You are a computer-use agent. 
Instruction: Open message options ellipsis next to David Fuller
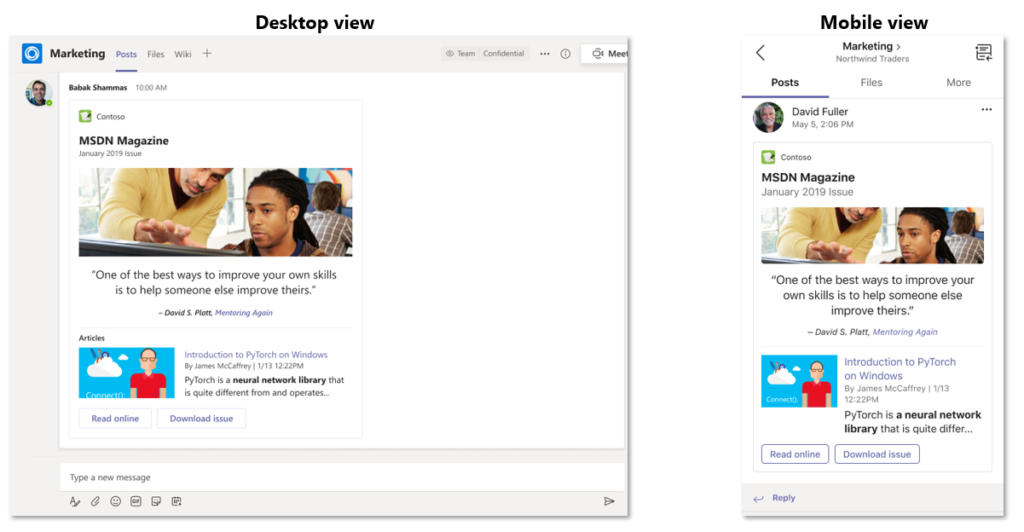(986, 110)
